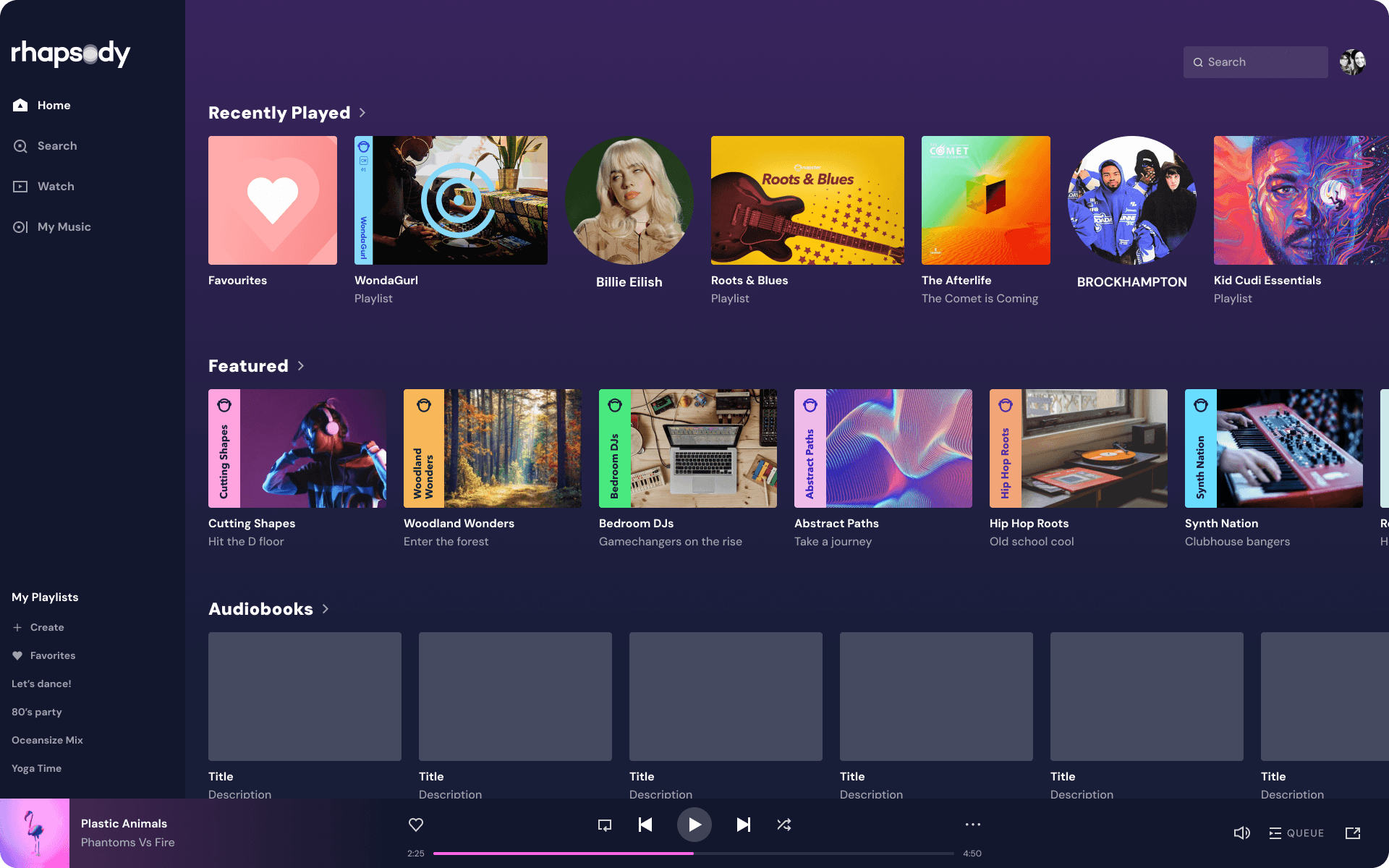Mute the volume speaker icon
This screenshot has width=1389, height=868.
[1241, 833]
